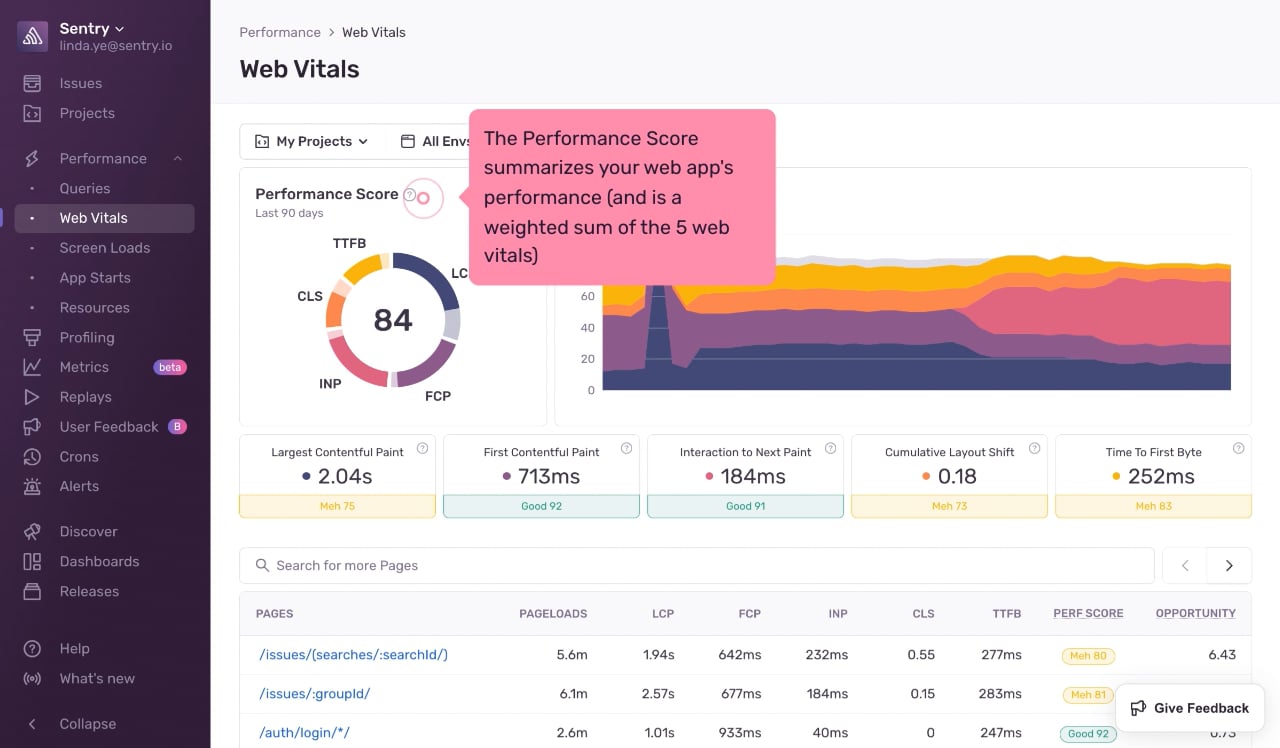Open the Replays play icon
The image size is (1280, 748).
coord(33,397)
